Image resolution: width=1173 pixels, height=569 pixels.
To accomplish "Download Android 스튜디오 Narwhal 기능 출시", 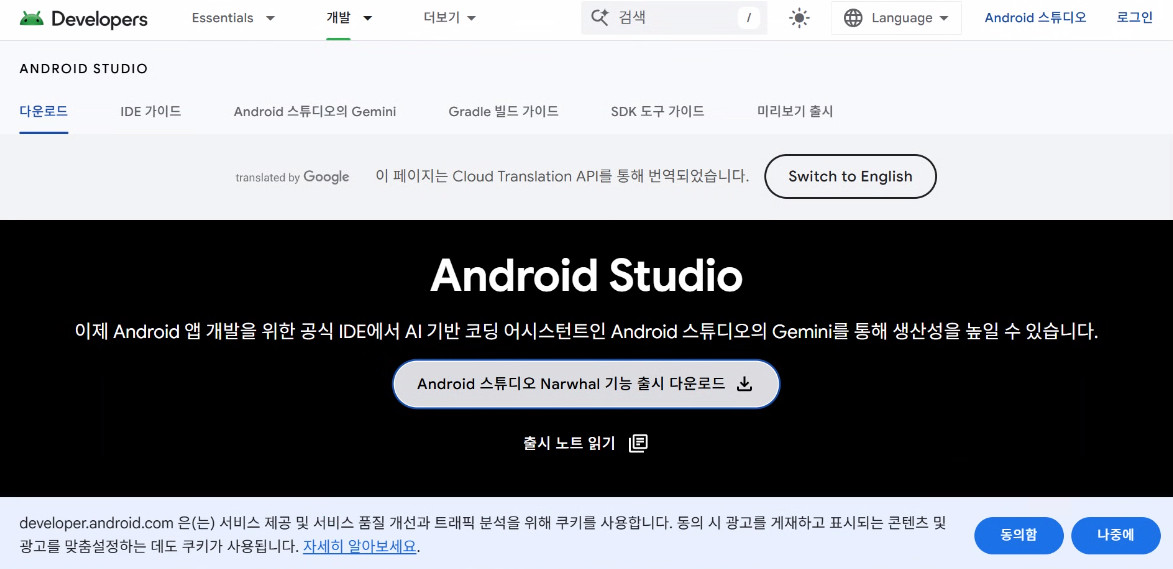I will click(586, 384).
